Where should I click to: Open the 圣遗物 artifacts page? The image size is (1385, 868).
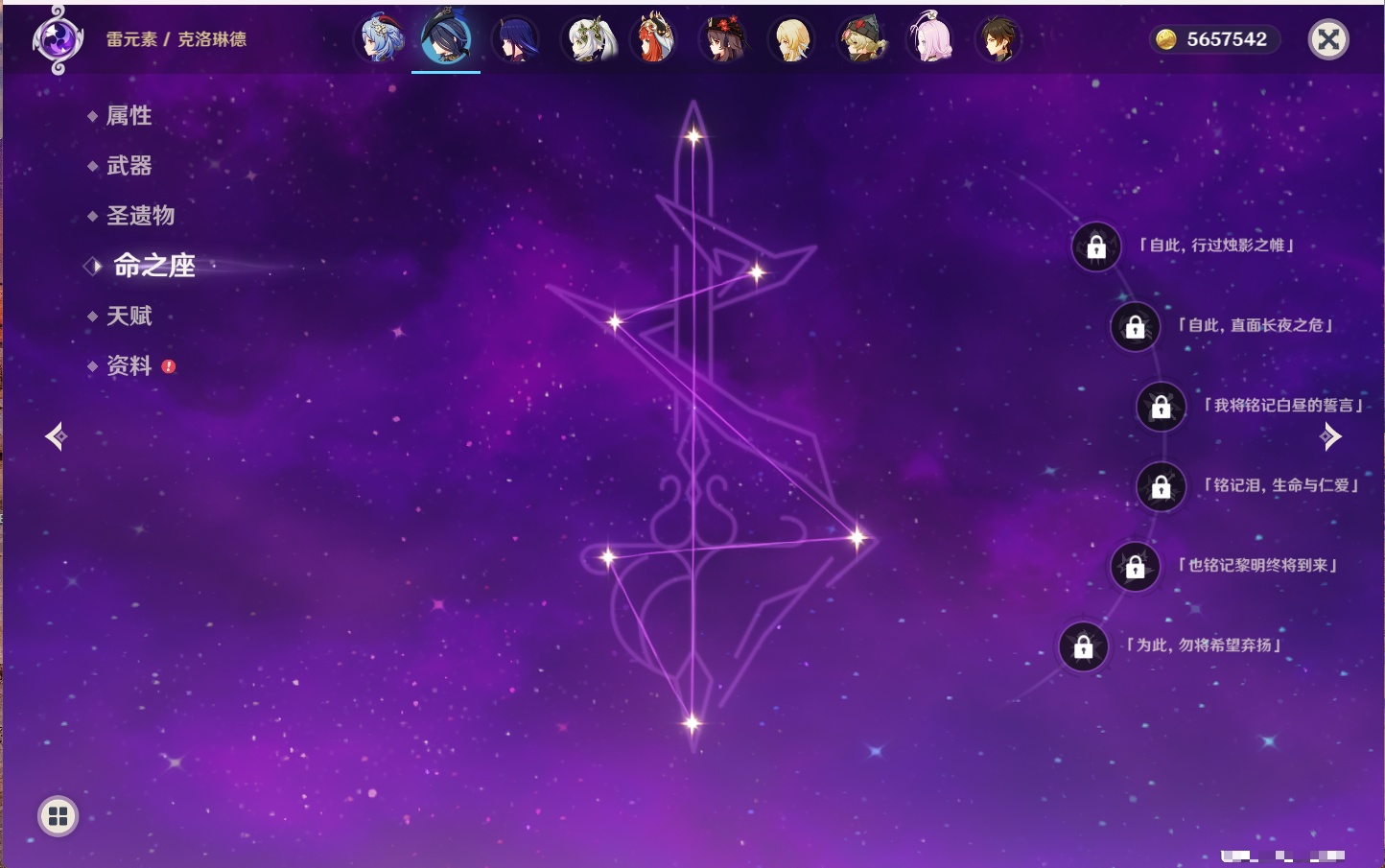[140, 216]
